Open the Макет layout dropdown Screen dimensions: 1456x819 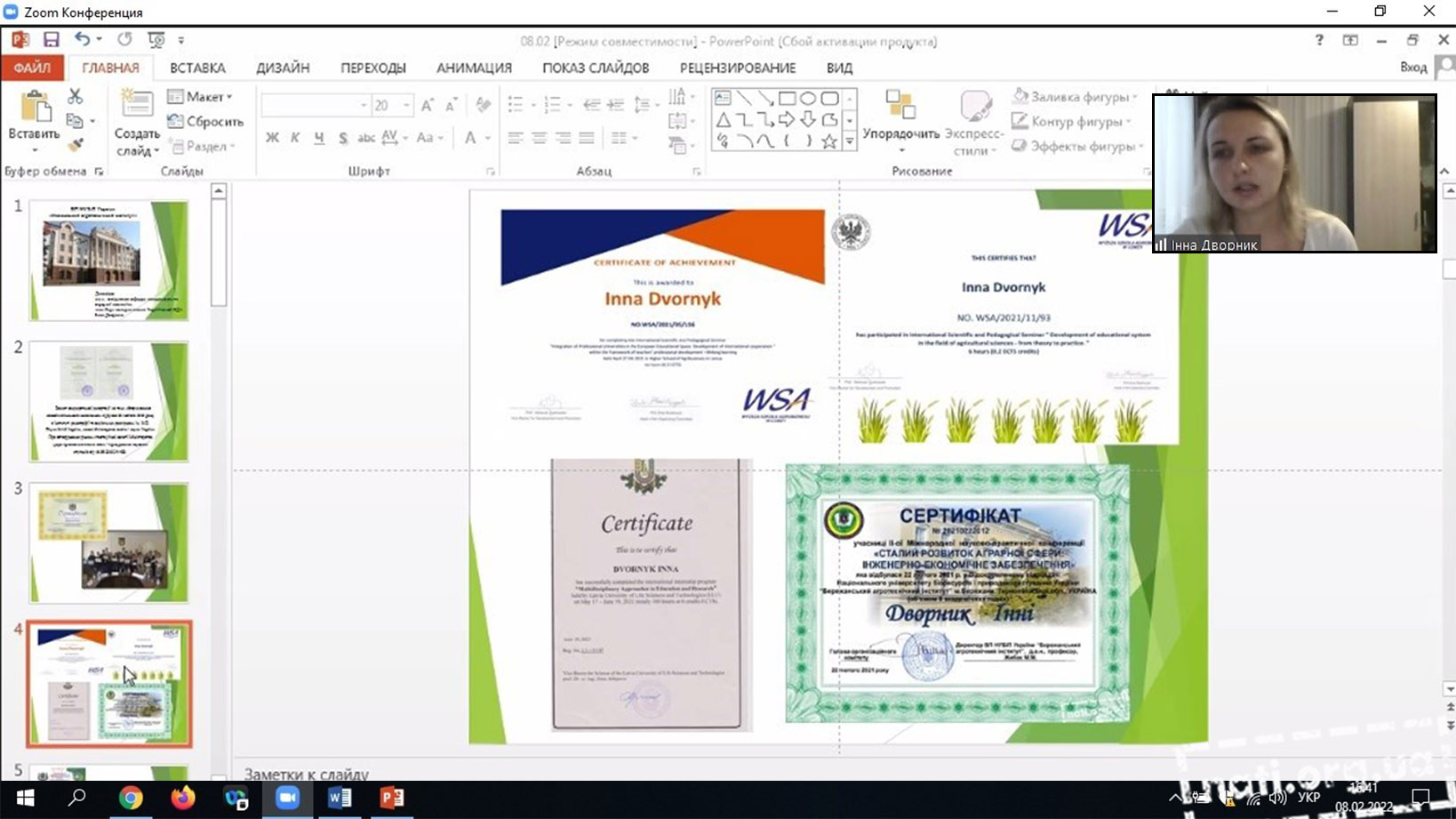(x=200, y=96)
